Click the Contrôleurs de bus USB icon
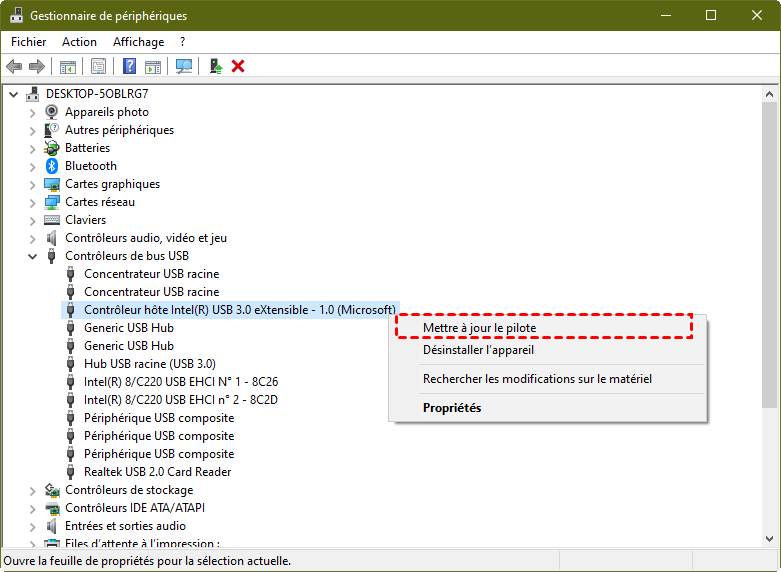Screen dimensions: 781x572 point(52,256)
